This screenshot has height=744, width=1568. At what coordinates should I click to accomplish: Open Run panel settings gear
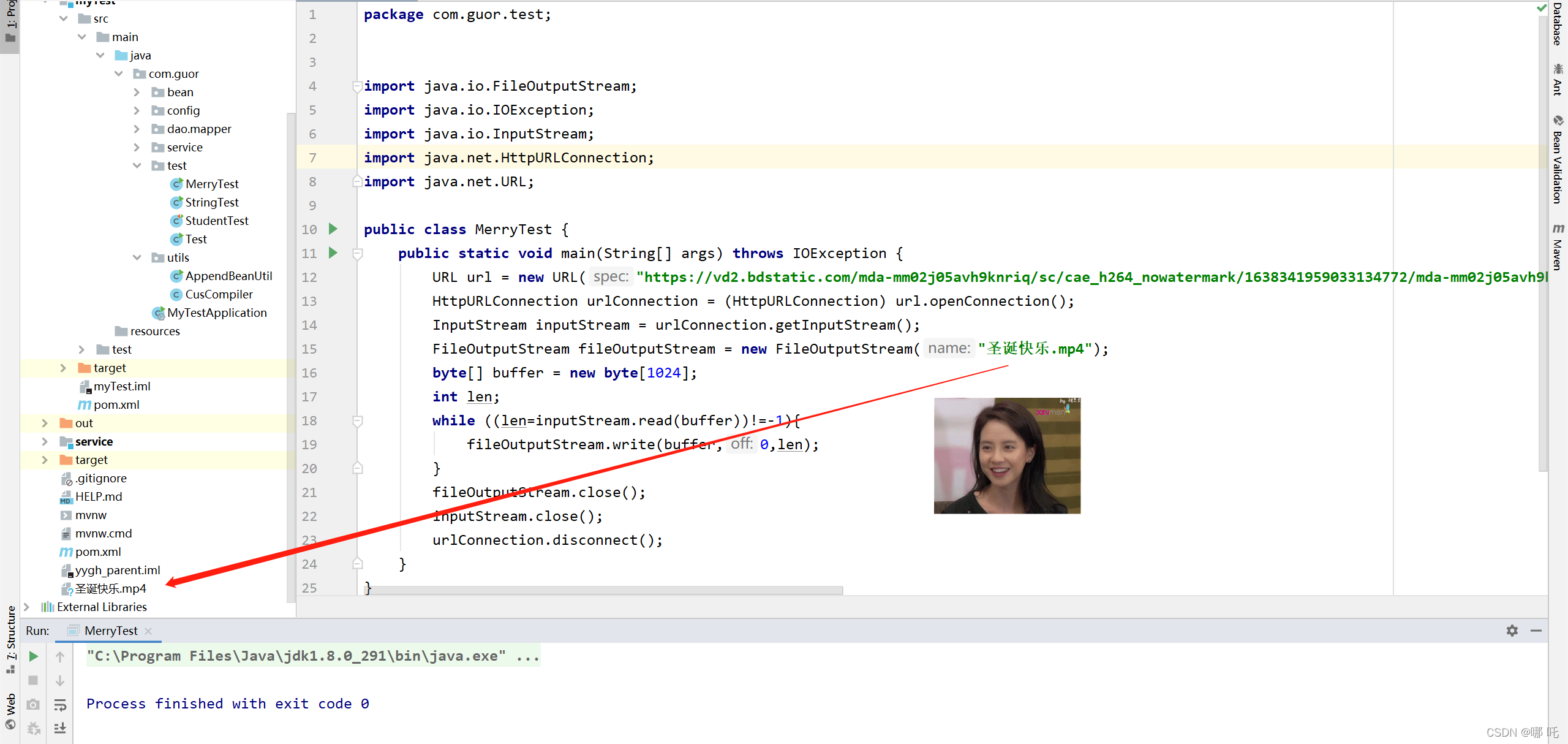(x=1512, y=631)
